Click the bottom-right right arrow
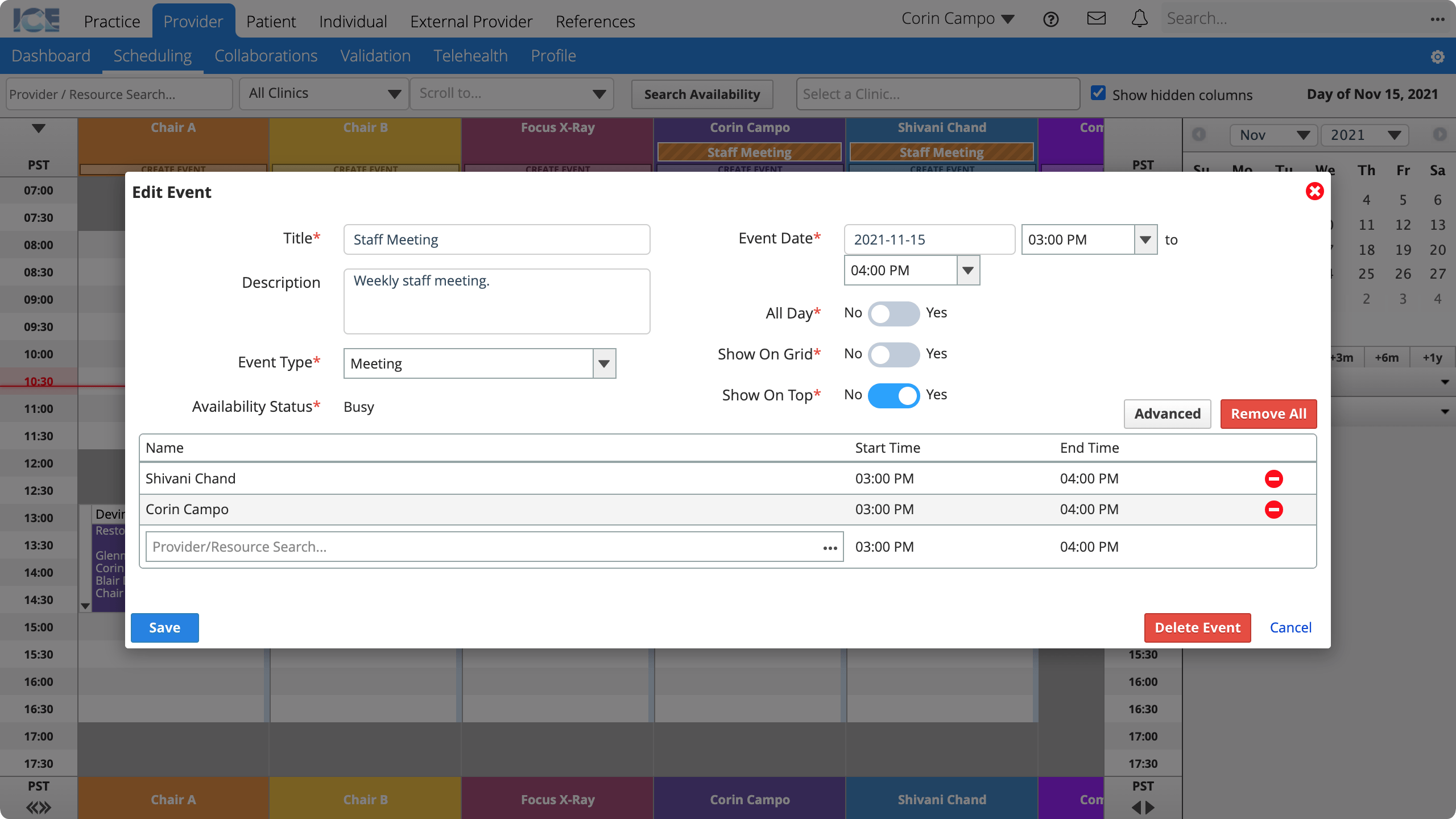Image resolution: width=1456 pixels, height=819 pixels. [x=1150, y=808]
